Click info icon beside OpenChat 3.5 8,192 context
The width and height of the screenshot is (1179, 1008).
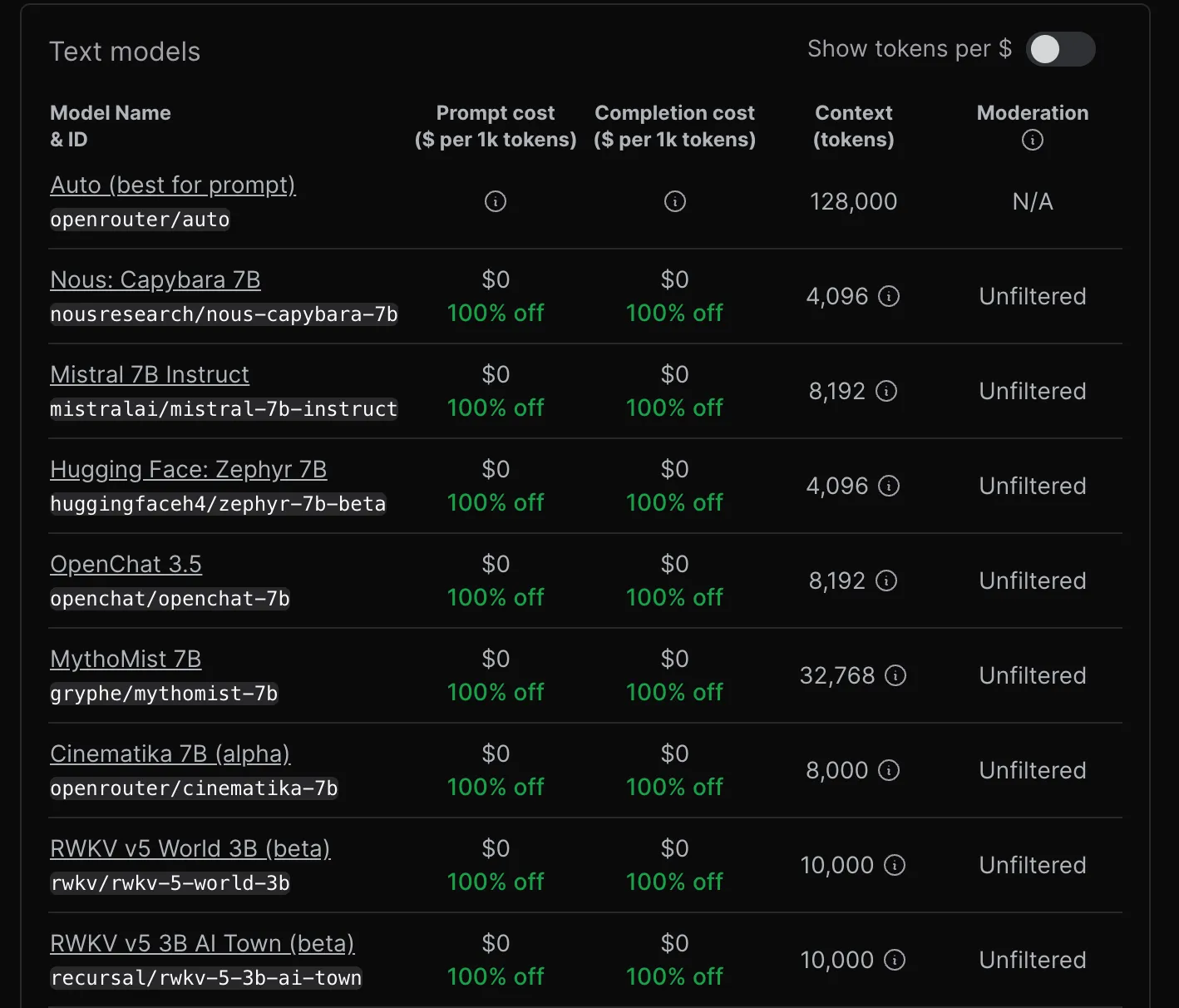tap(886, 581)
